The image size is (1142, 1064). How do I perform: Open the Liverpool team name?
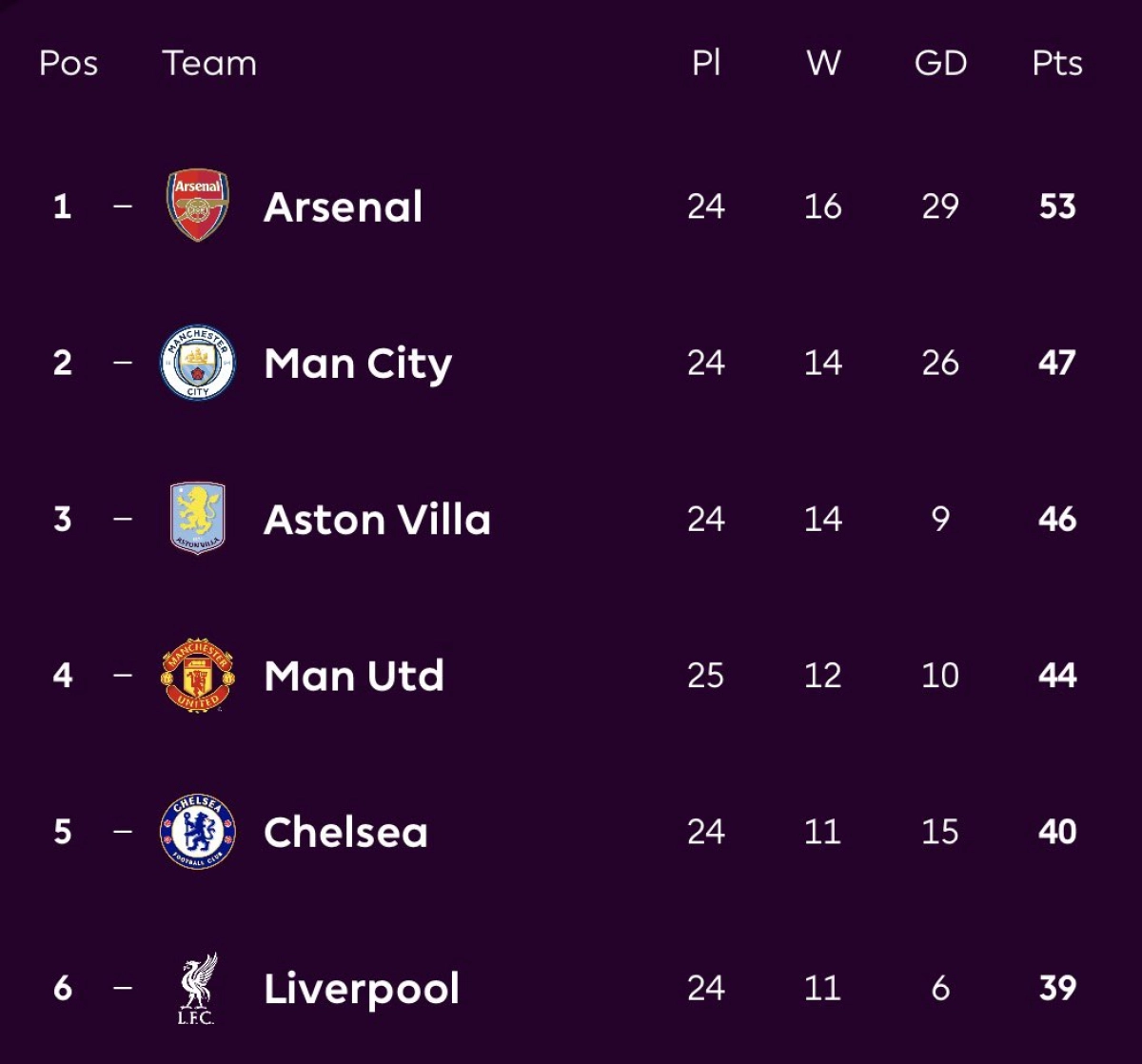tap(362, 989)
